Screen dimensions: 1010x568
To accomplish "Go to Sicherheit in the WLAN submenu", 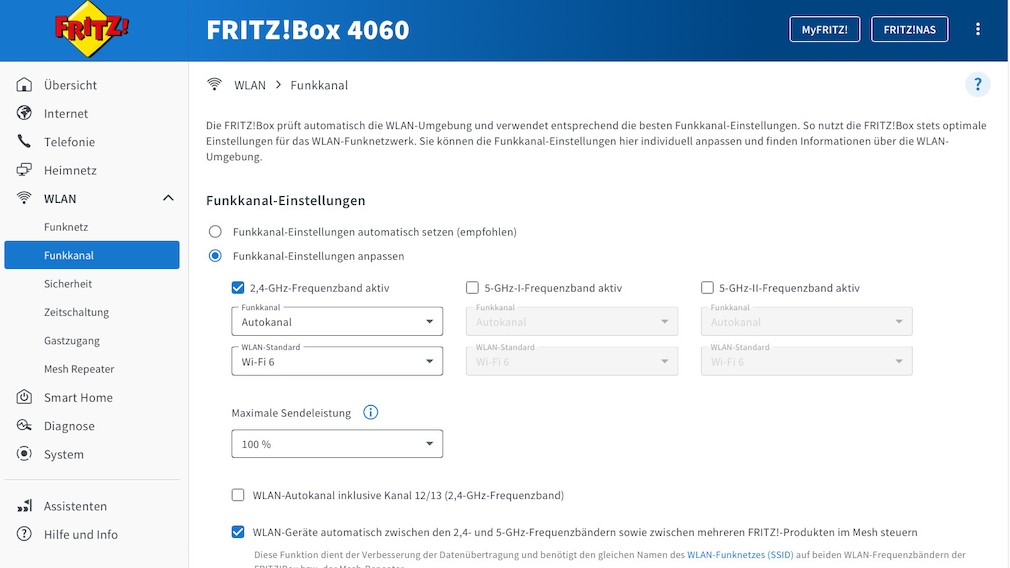I will 68,284.
